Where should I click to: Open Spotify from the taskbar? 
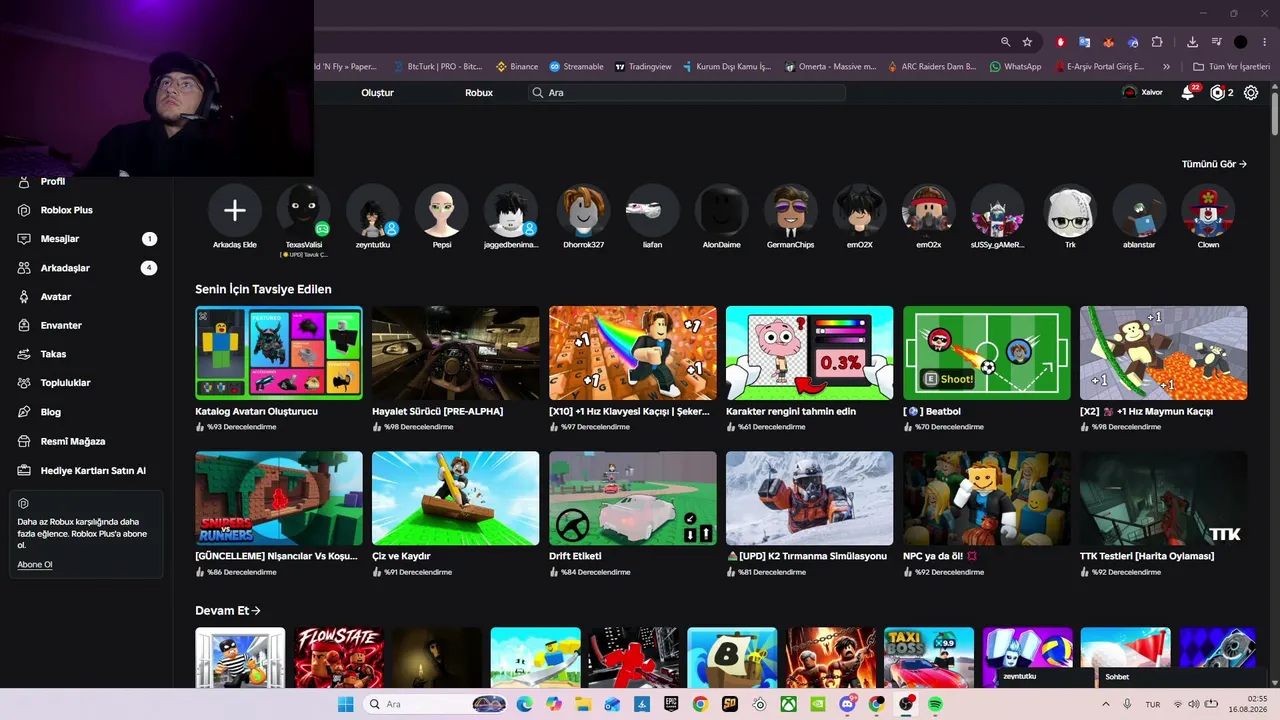[935, 704]
